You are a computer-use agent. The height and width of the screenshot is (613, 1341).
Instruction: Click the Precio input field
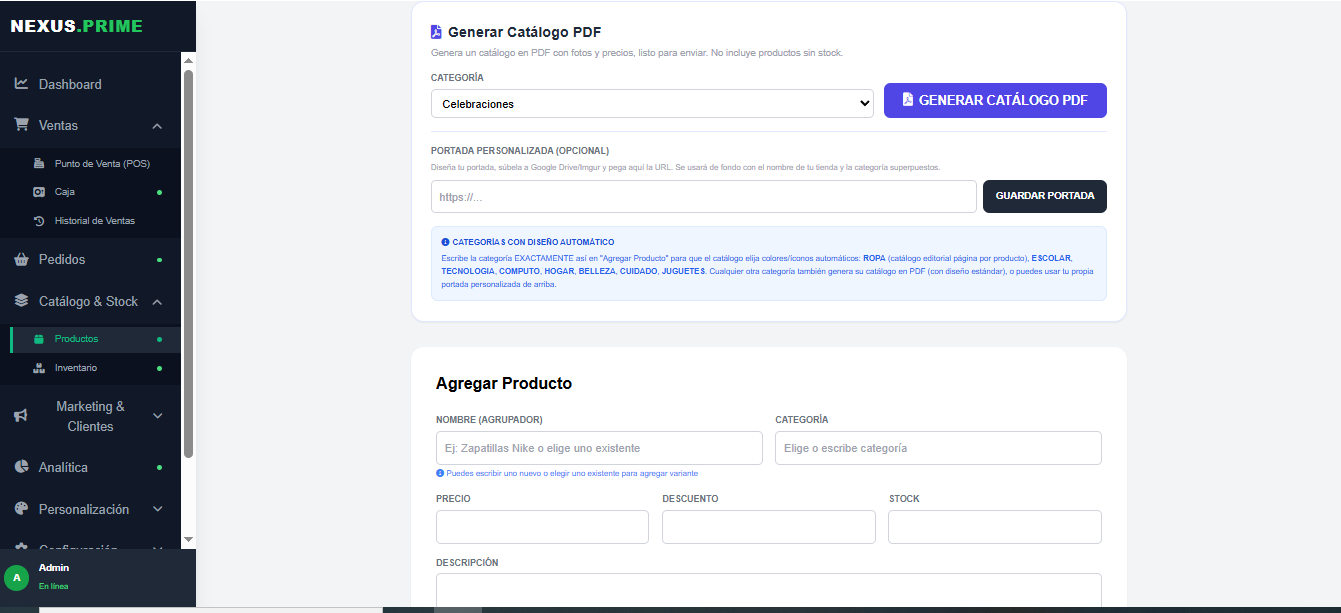(542, 527)
